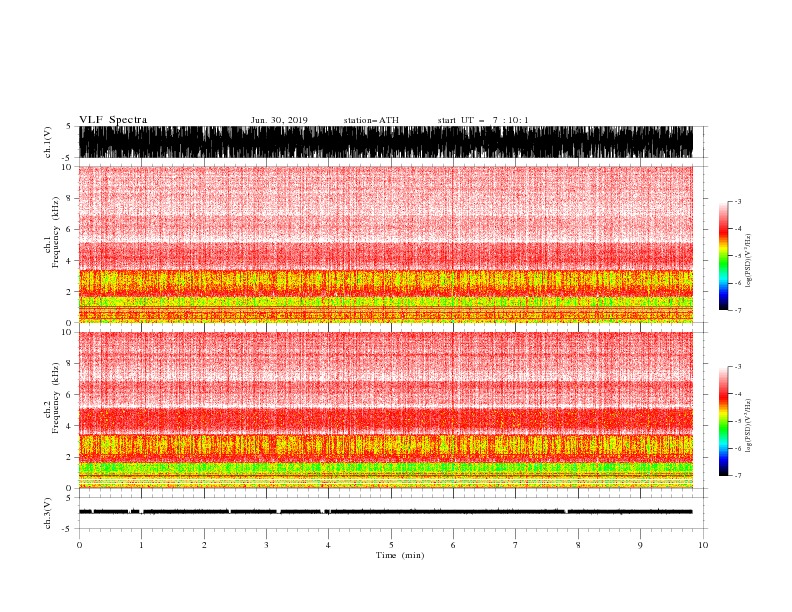Select the log(PSD) label beside ch.1 colorbar
The height and width of the screenshot is (612, 792).
tap(749, 261)
